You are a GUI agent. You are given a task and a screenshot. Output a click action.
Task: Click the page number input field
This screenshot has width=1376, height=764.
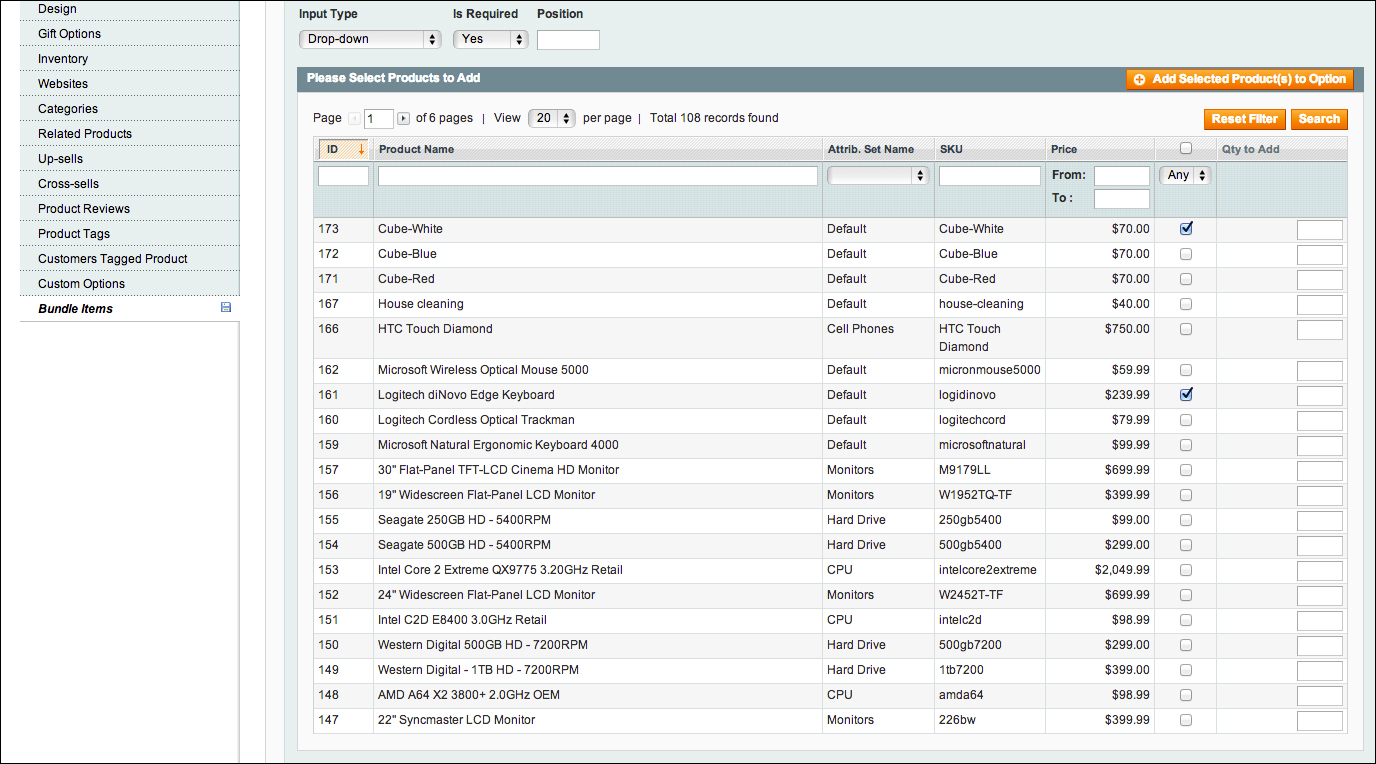pyautogui.click(x=379, y=119)
